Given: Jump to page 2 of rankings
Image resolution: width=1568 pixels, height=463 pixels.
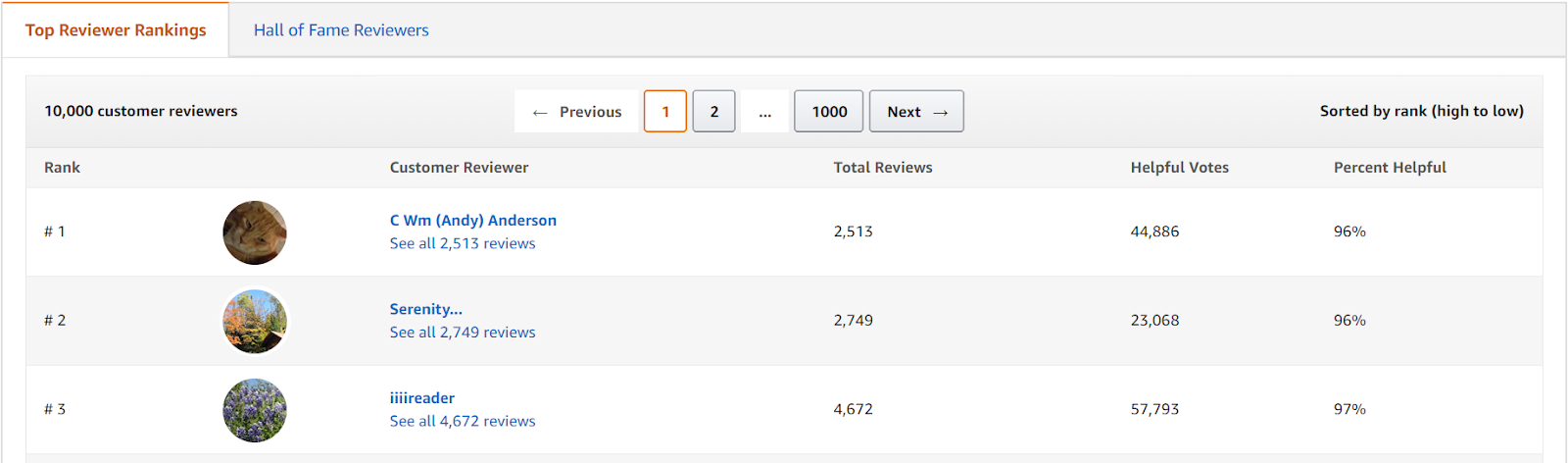Looking at the screenshot, I should (714, 112).
